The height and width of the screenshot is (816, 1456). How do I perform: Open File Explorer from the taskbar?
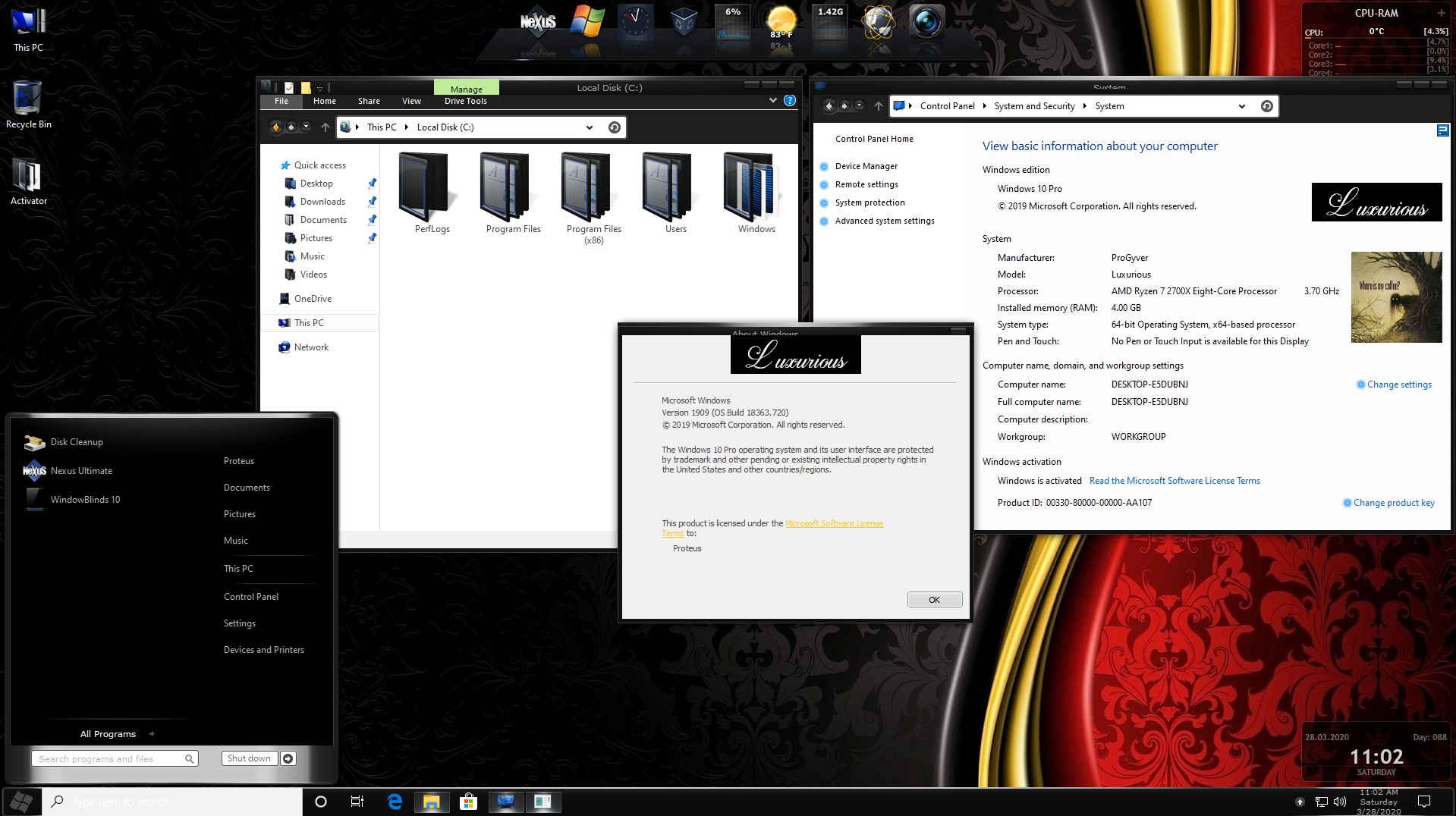tap(431, 802)
